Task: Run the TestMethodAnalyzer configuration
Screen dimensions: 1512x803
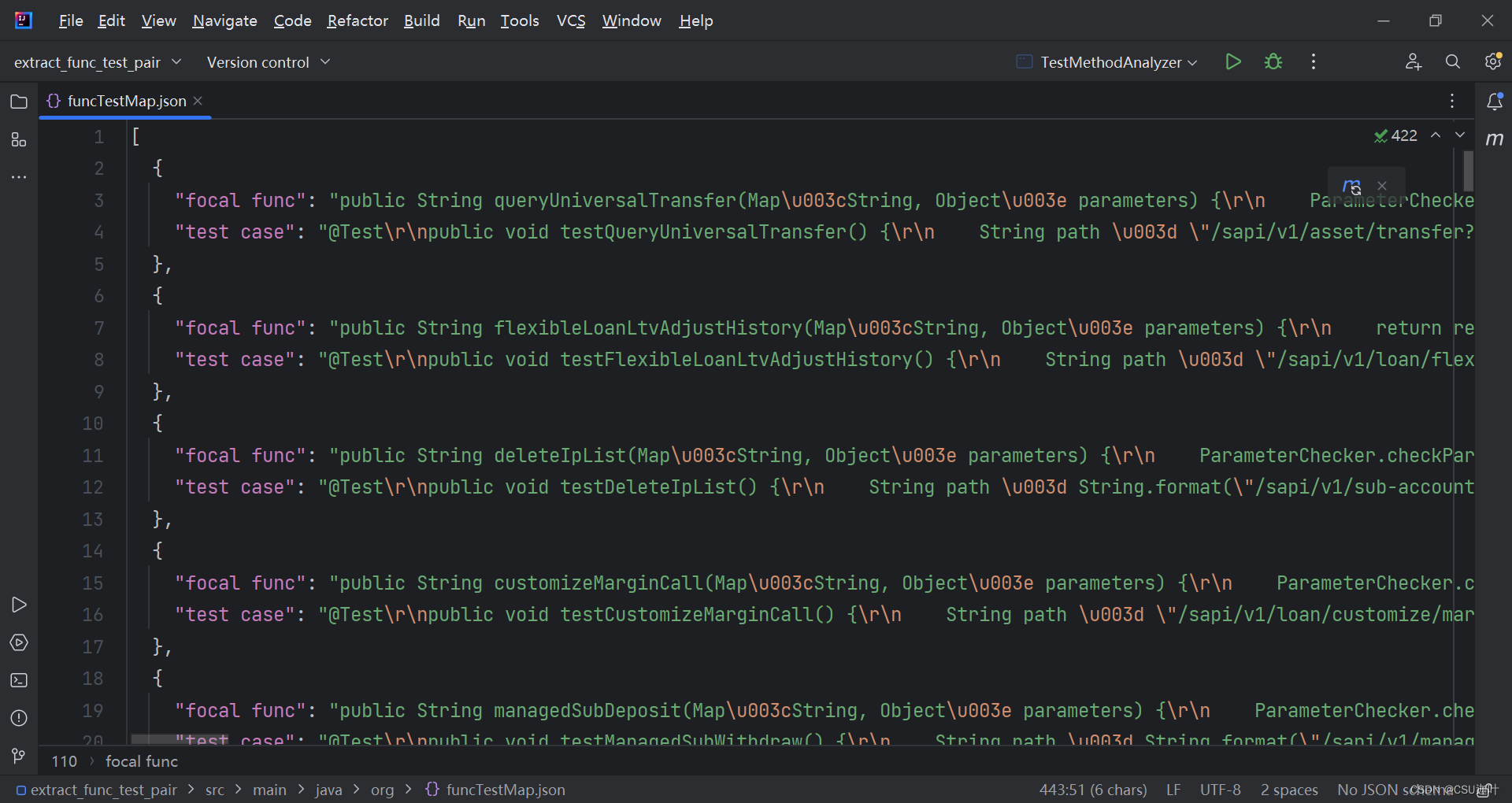Action: point(1233,61)
